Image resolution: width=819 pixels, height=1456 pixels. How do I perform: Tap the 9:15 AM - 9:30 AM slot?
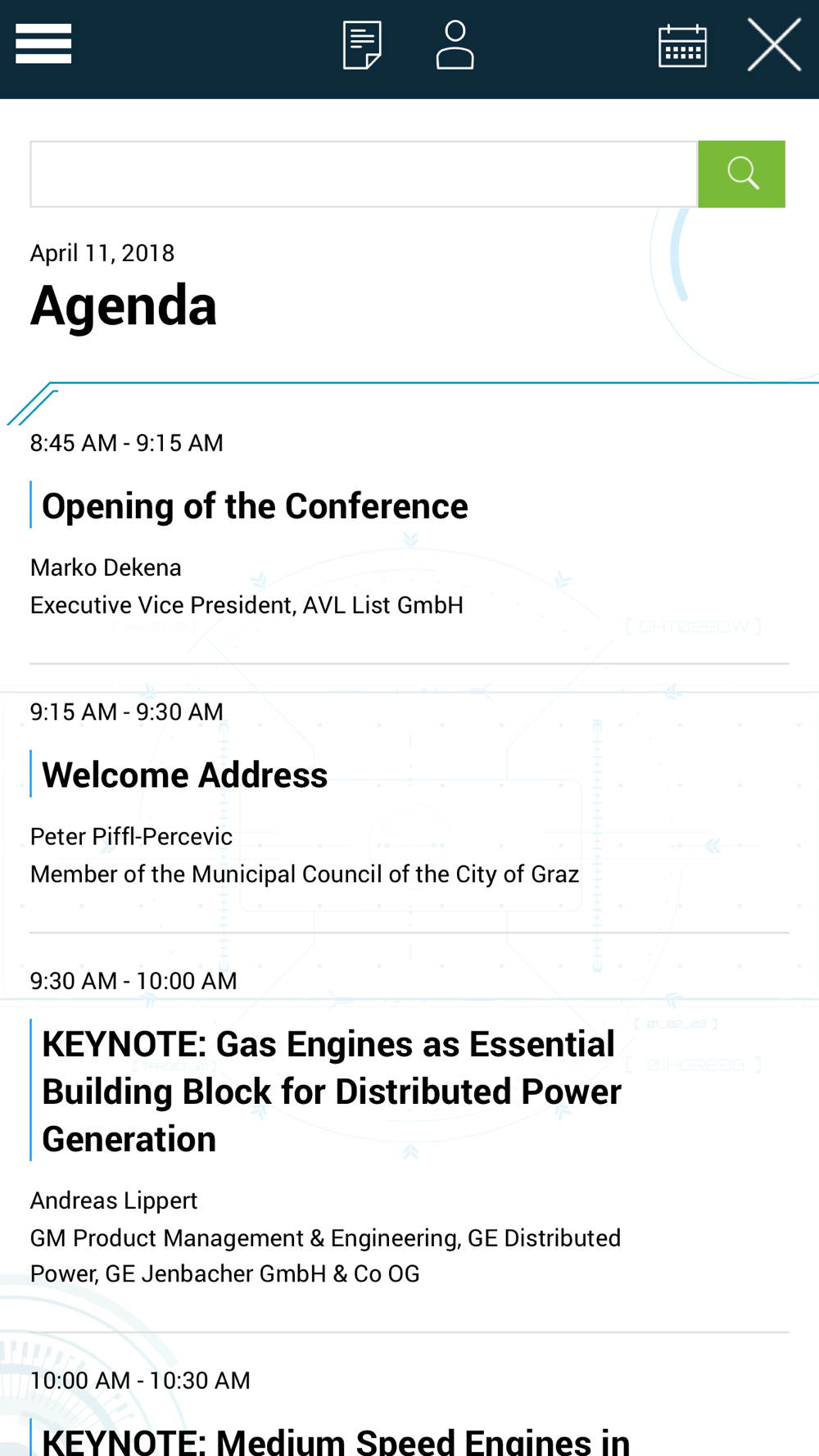pyautogui.click(x=127, y=712)
